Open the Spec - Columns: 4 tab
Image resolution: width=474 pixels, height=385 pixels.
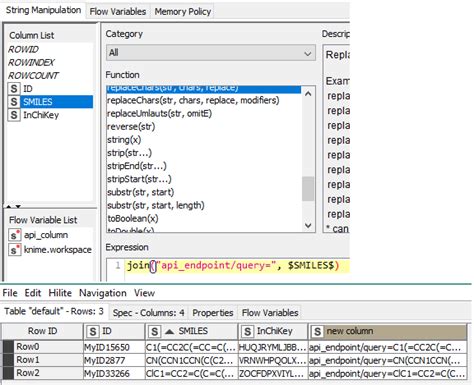(148, 313)
